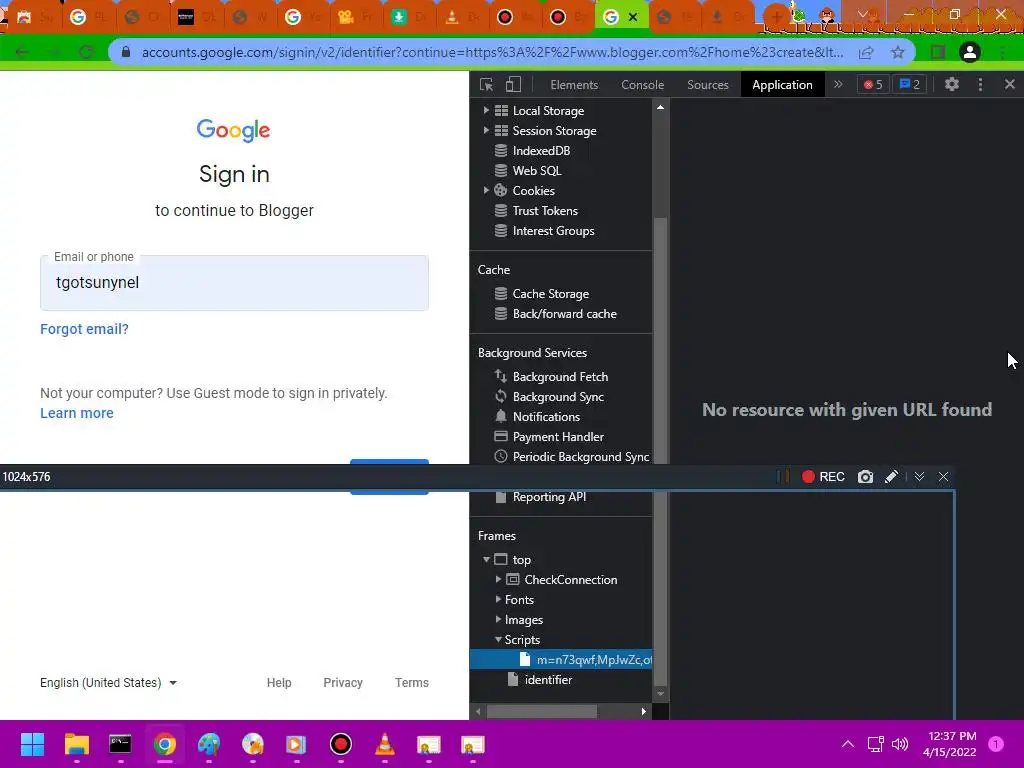This screenshot has width=1024, height=768.
Task: Switch to the Elements tab
Action: 574,85
